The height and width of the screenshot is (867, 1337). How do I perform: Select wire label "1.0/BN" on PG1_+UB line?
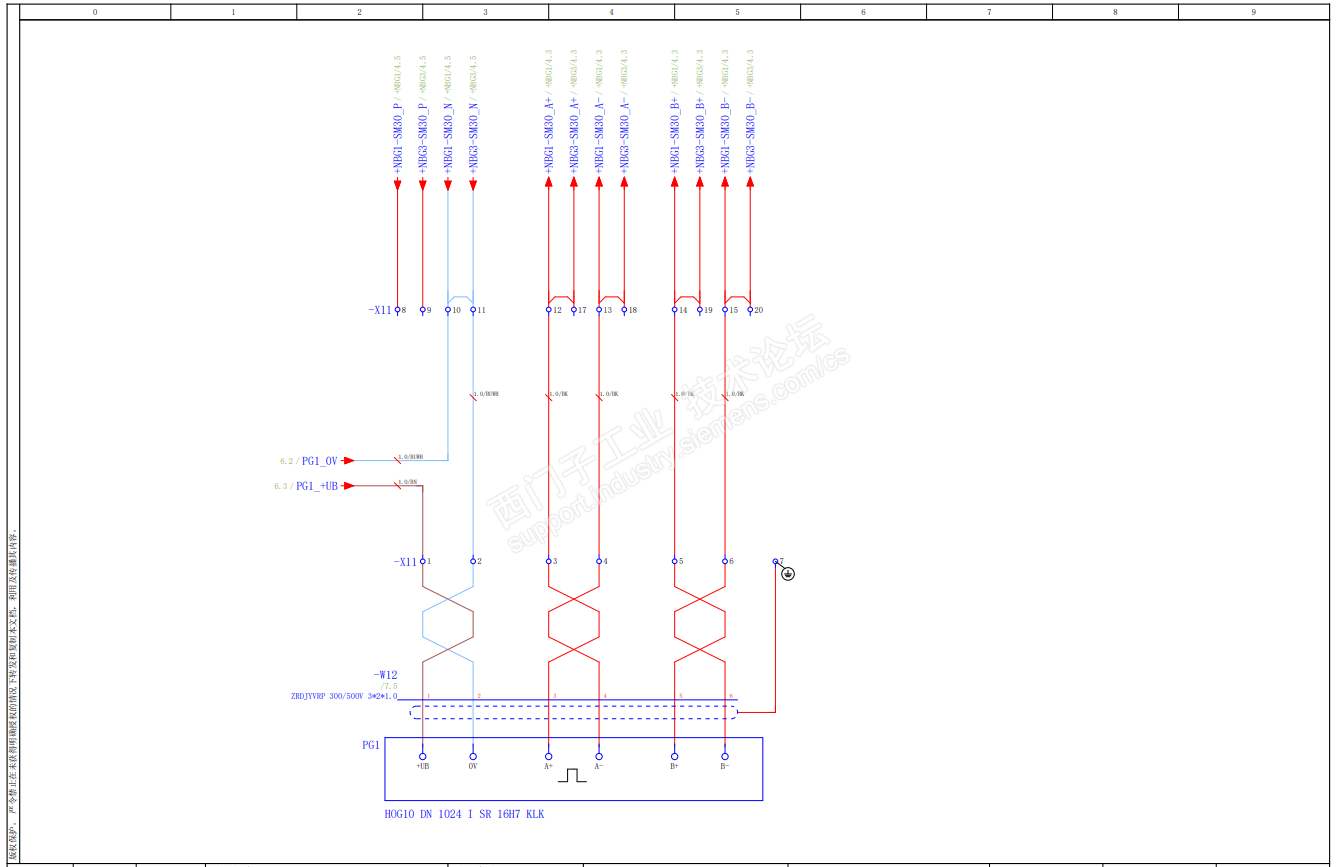407,483
